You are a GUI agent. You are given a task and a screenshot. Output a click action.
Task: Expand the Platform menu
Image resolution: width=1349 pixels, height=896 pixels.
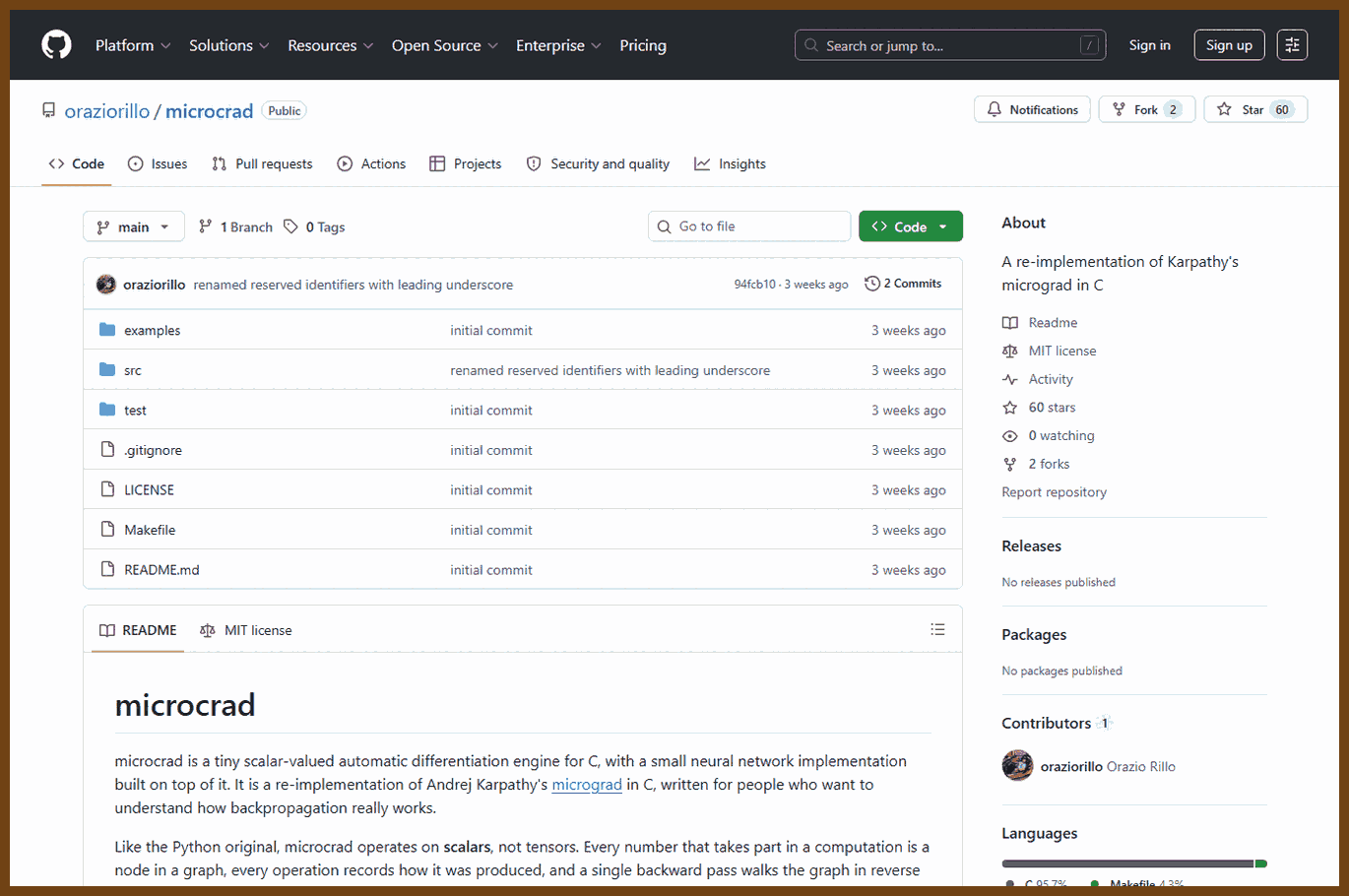[133, 45]
